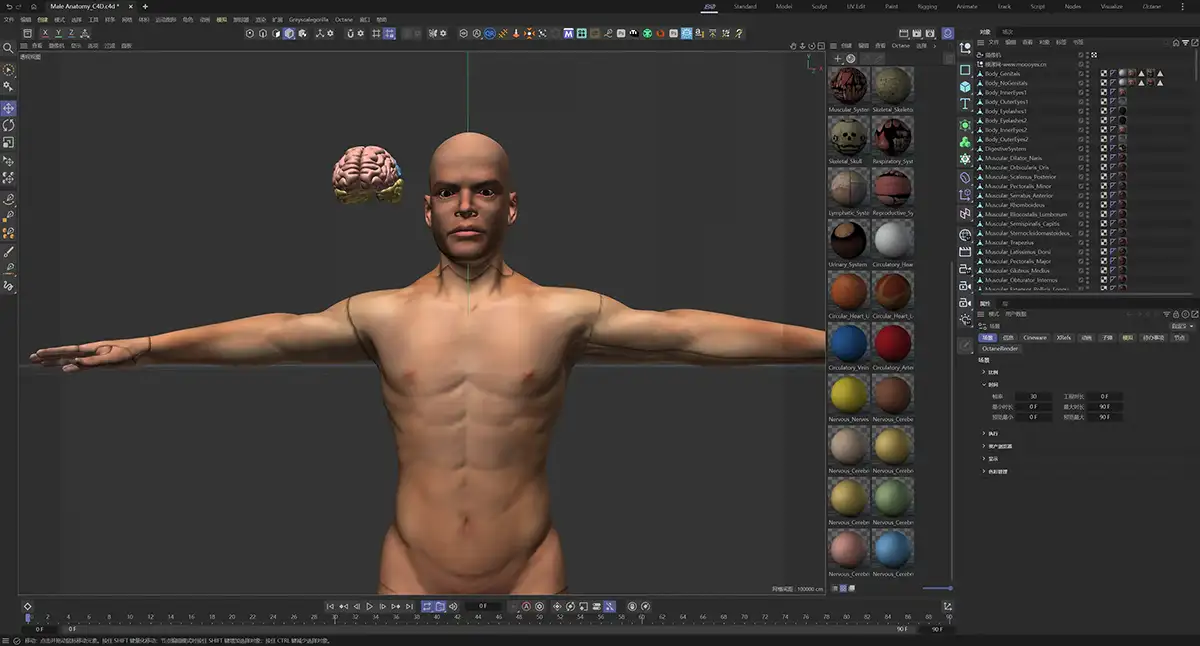Image resolution: width=1200 pixels, height=646 pixels.
Task: Switch to the Sculpt layout tab
Action: point(818,6)
